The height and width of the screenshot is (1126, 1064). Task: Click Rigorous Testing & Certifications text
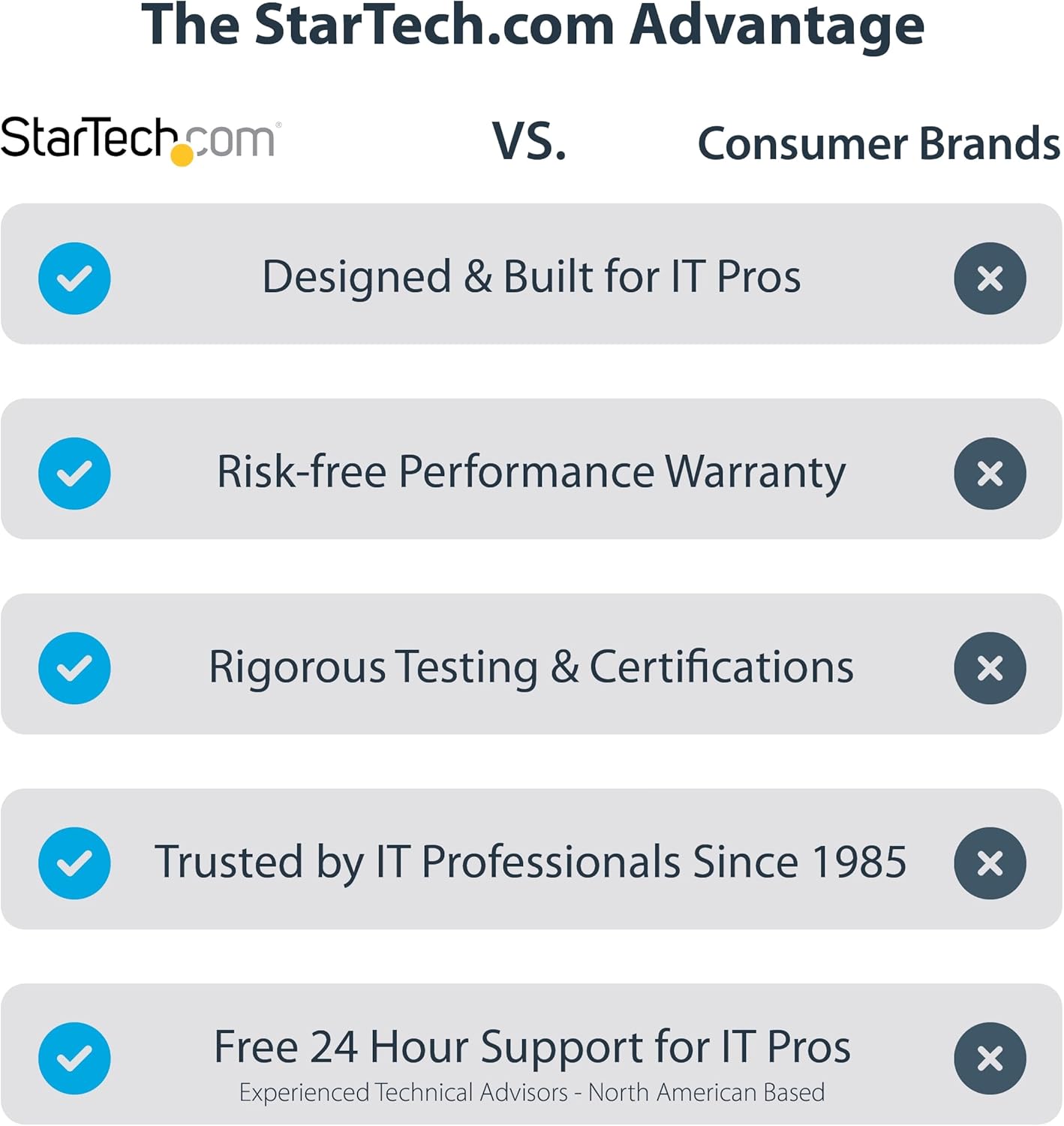point(531,667)
